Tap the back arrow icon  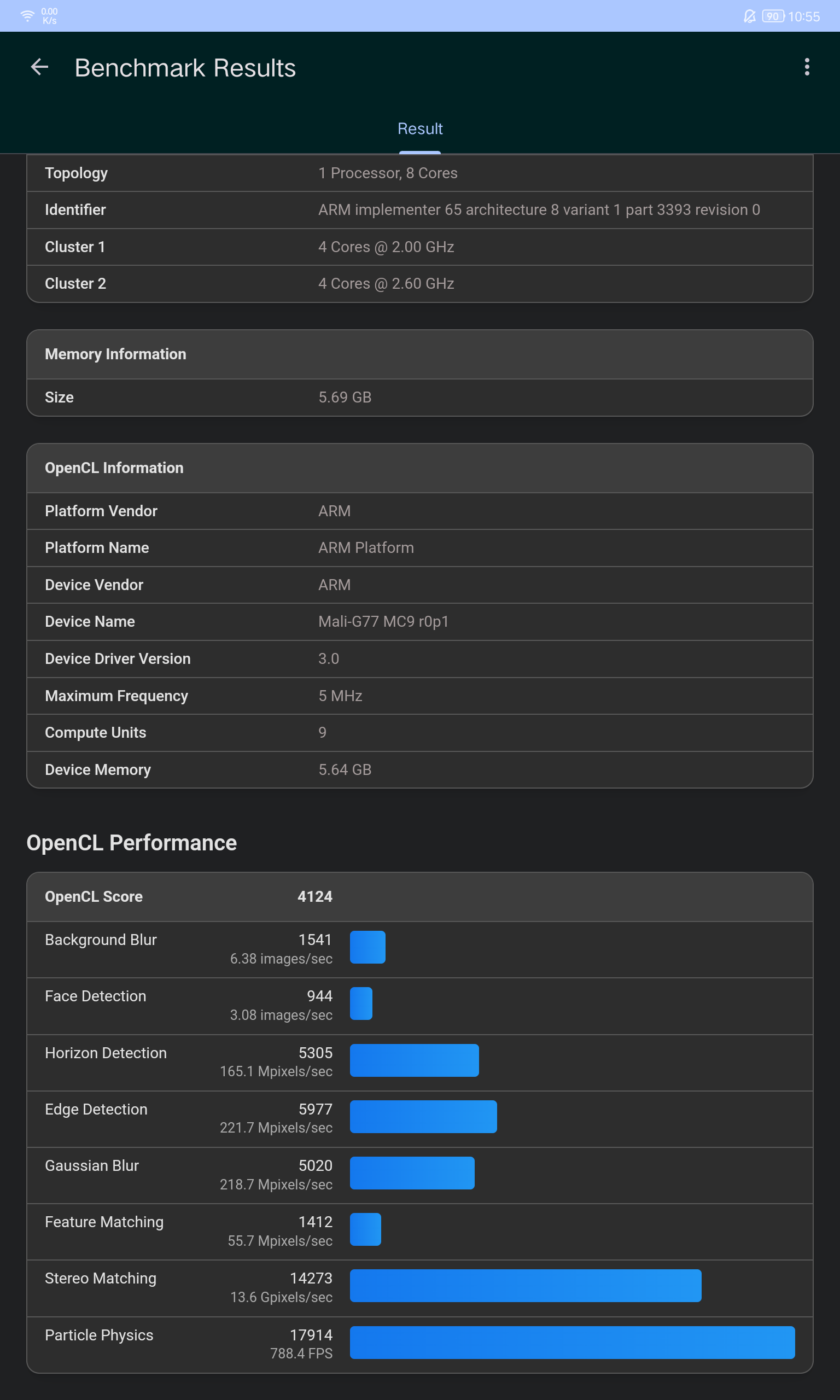click(39, 67)
